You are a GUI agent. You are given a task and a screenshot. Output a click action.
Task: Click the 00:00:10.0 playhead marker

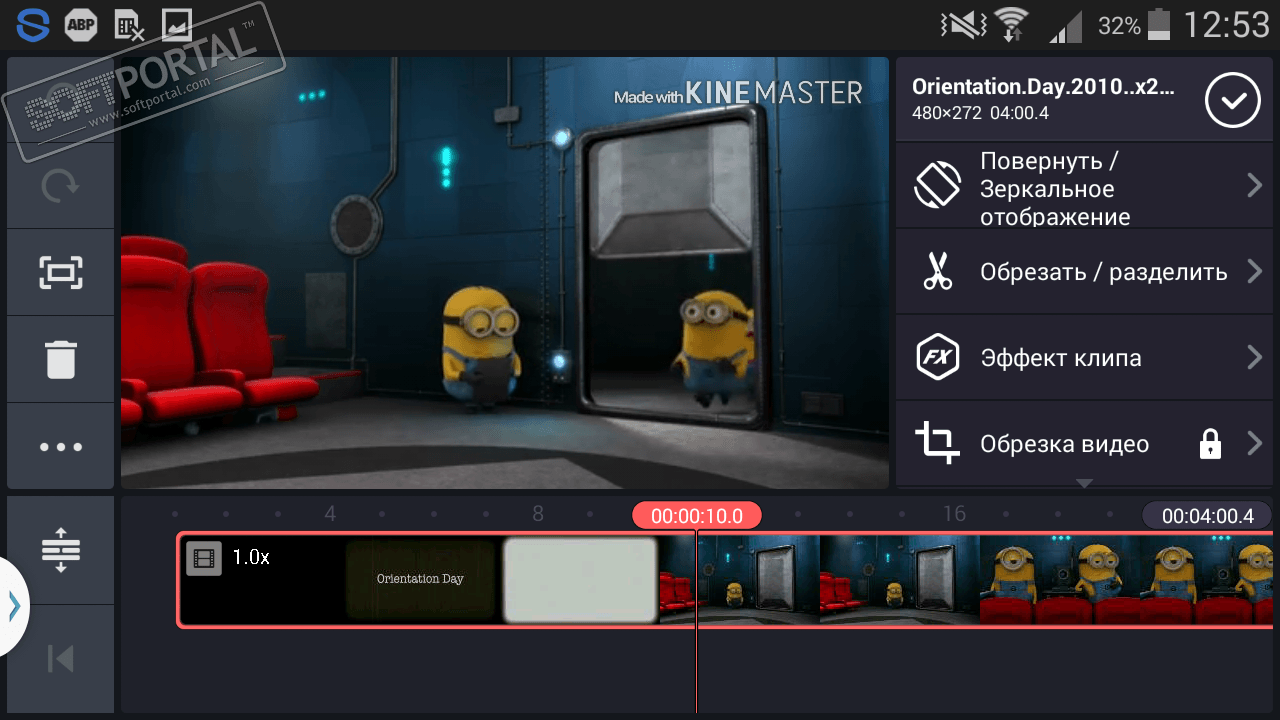point(697,516)
